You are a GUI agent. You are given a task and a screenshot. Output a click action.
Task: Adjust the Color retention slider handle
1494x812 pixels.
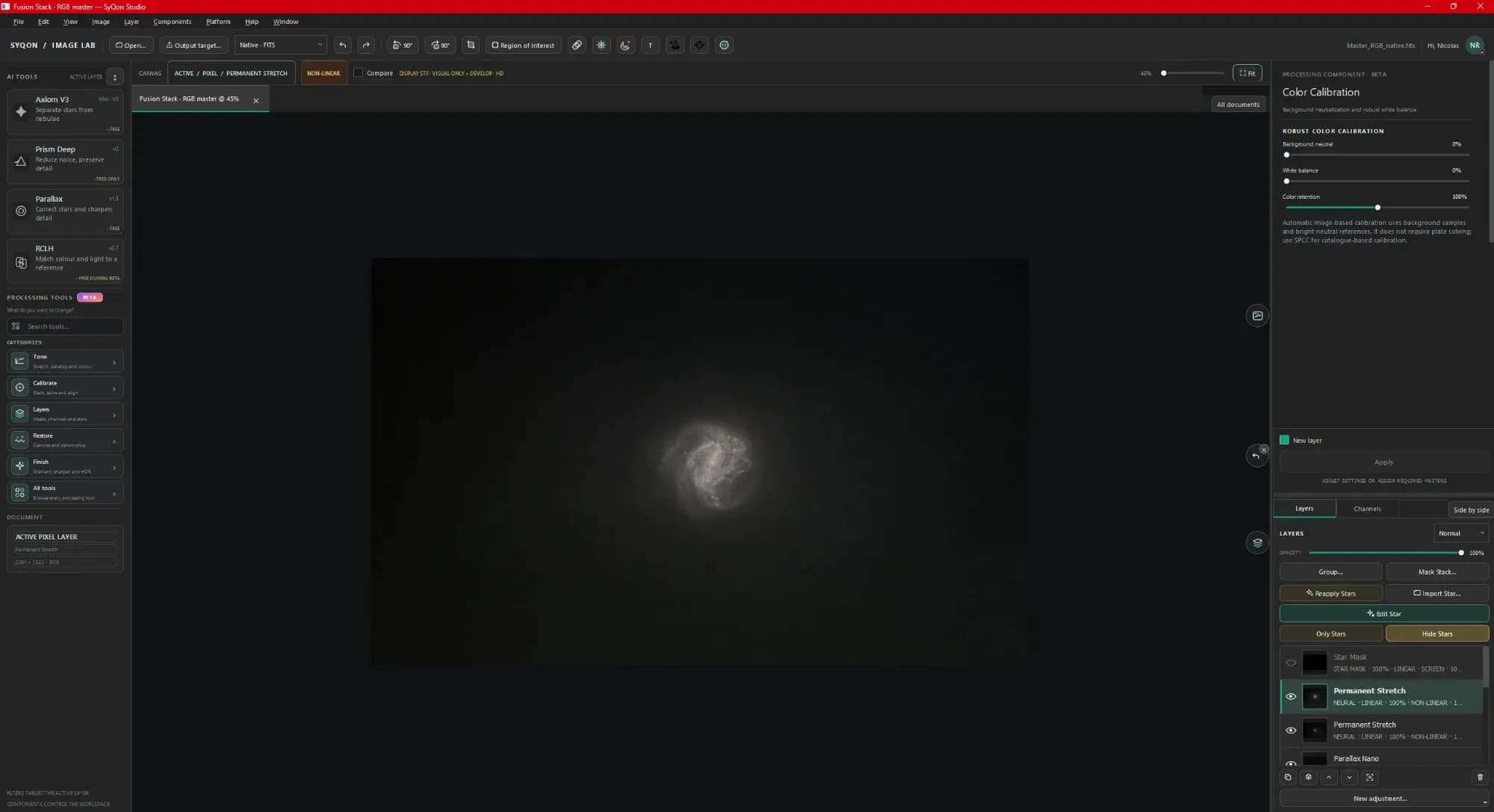(x=1377, y=207)
